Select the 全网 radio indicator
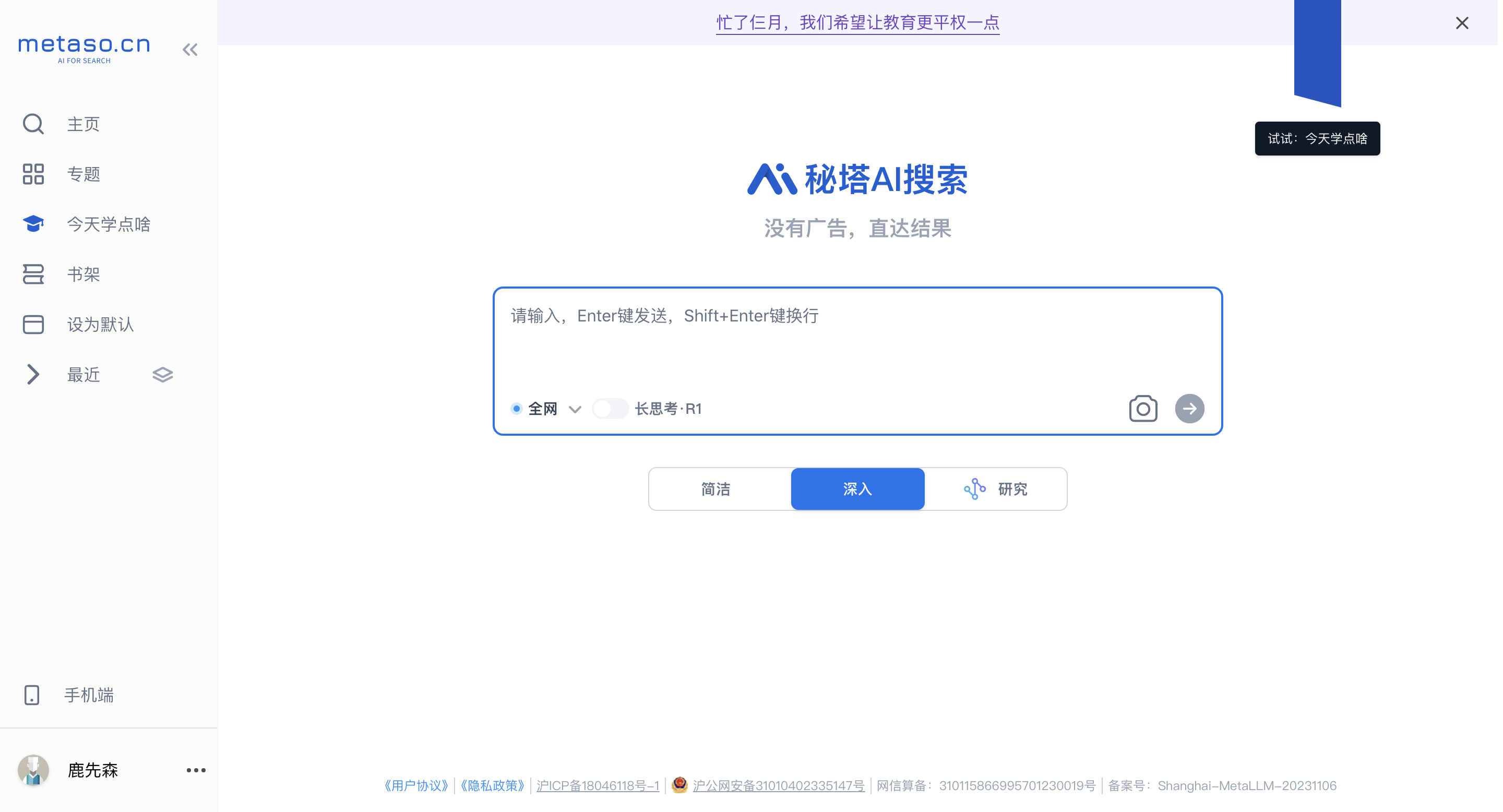The width and height of the screenshot is (1503, 812). coord(516,408)
